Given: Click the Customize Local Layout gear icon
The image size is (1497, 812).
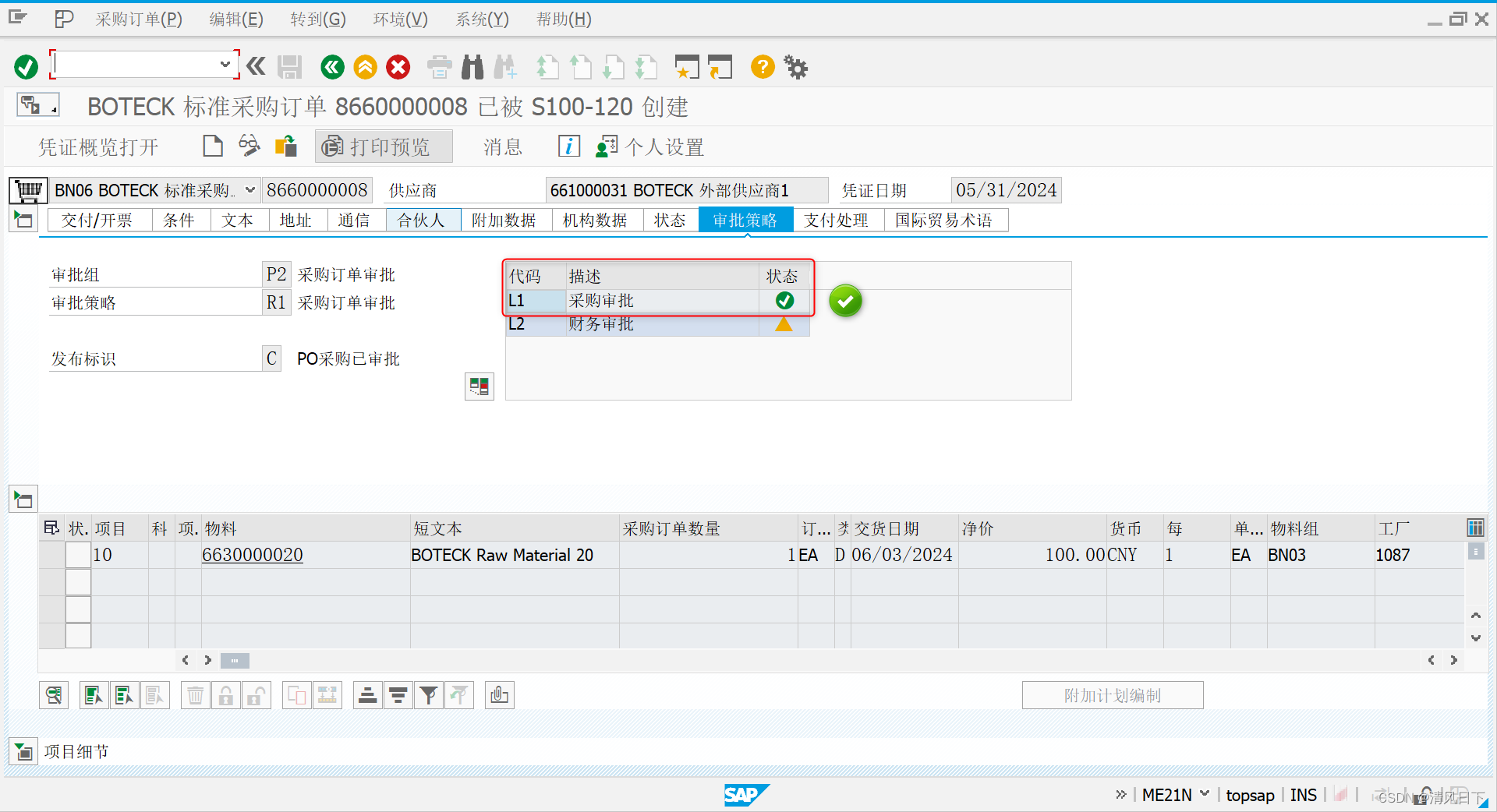Looking at the screenshot, I should [x=796, y=67].
